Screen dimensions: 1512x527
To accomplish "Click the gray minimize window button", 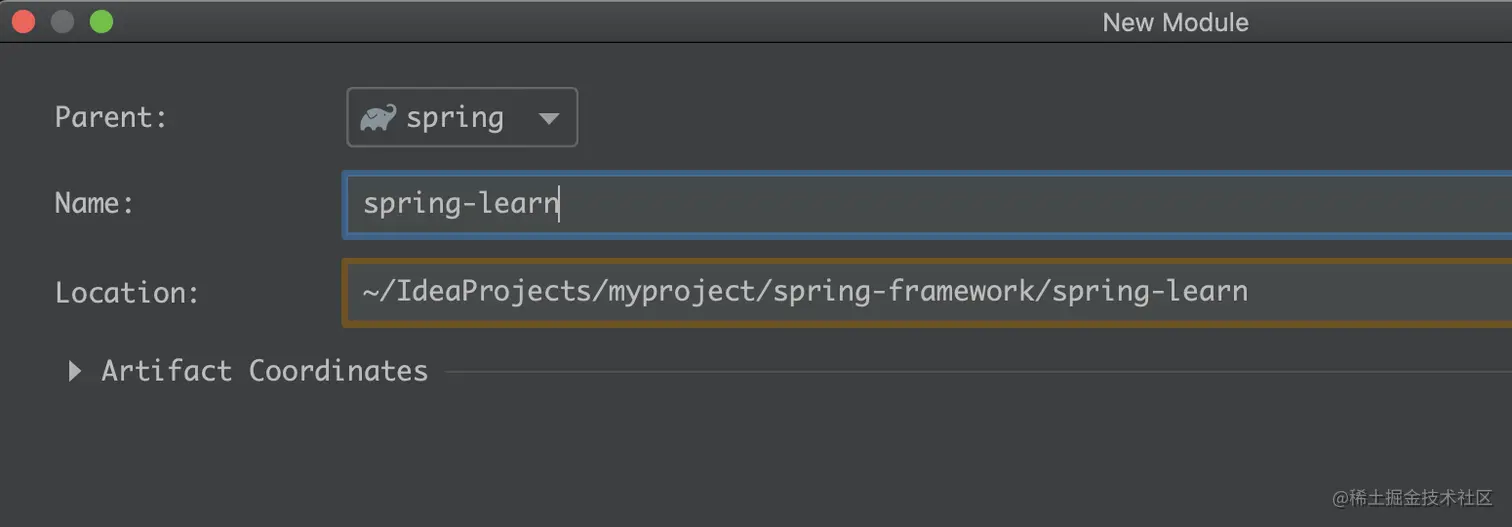I will pos(62,21).
